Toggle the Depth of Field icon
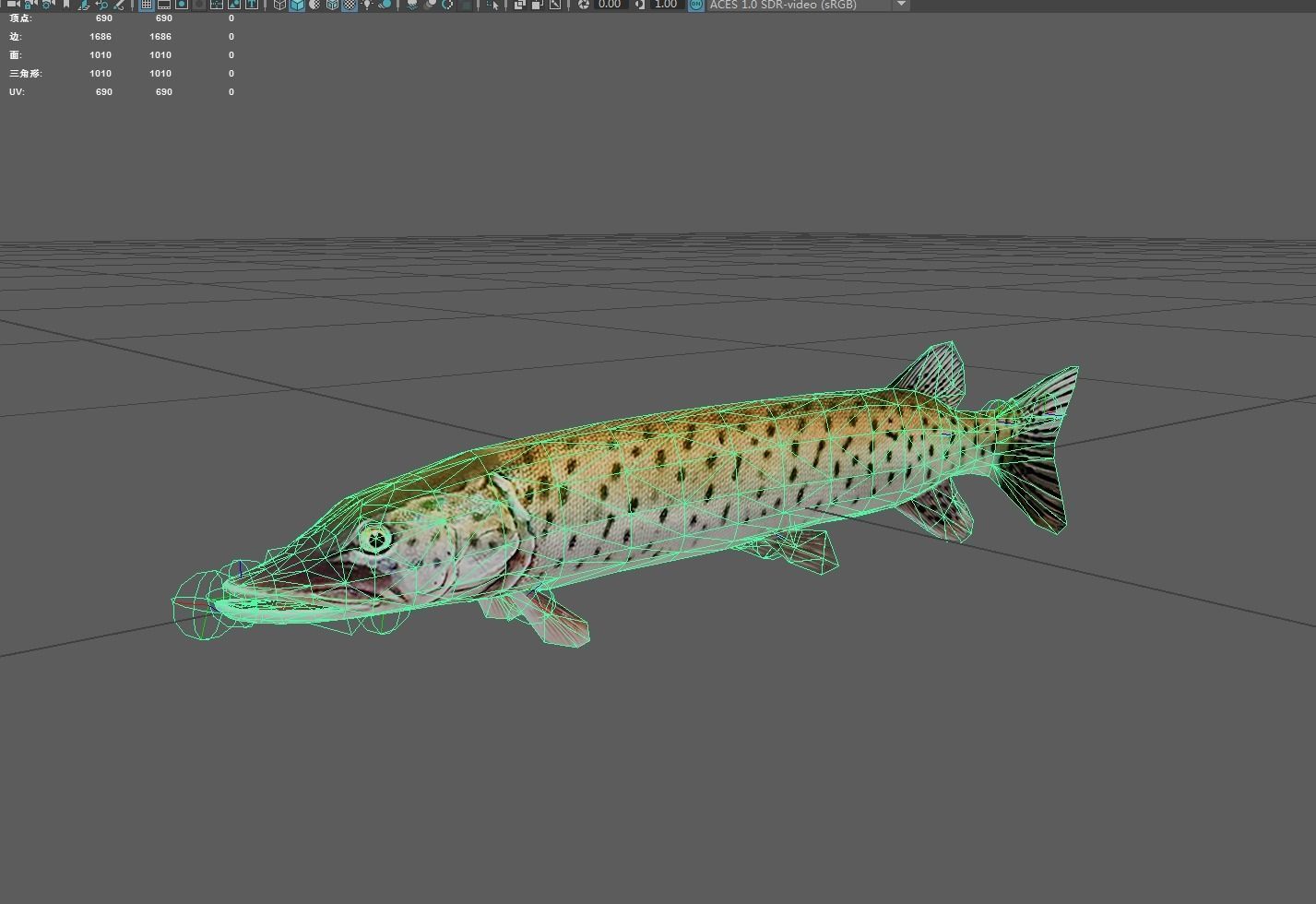1316x904 pixels. (465, 5)
